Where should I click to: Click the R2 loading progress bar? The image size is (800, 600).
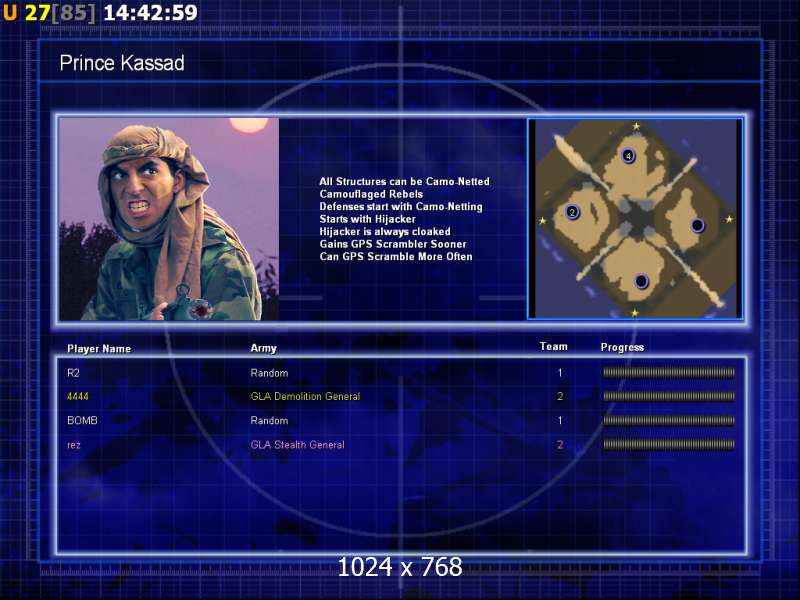(668, 373)
